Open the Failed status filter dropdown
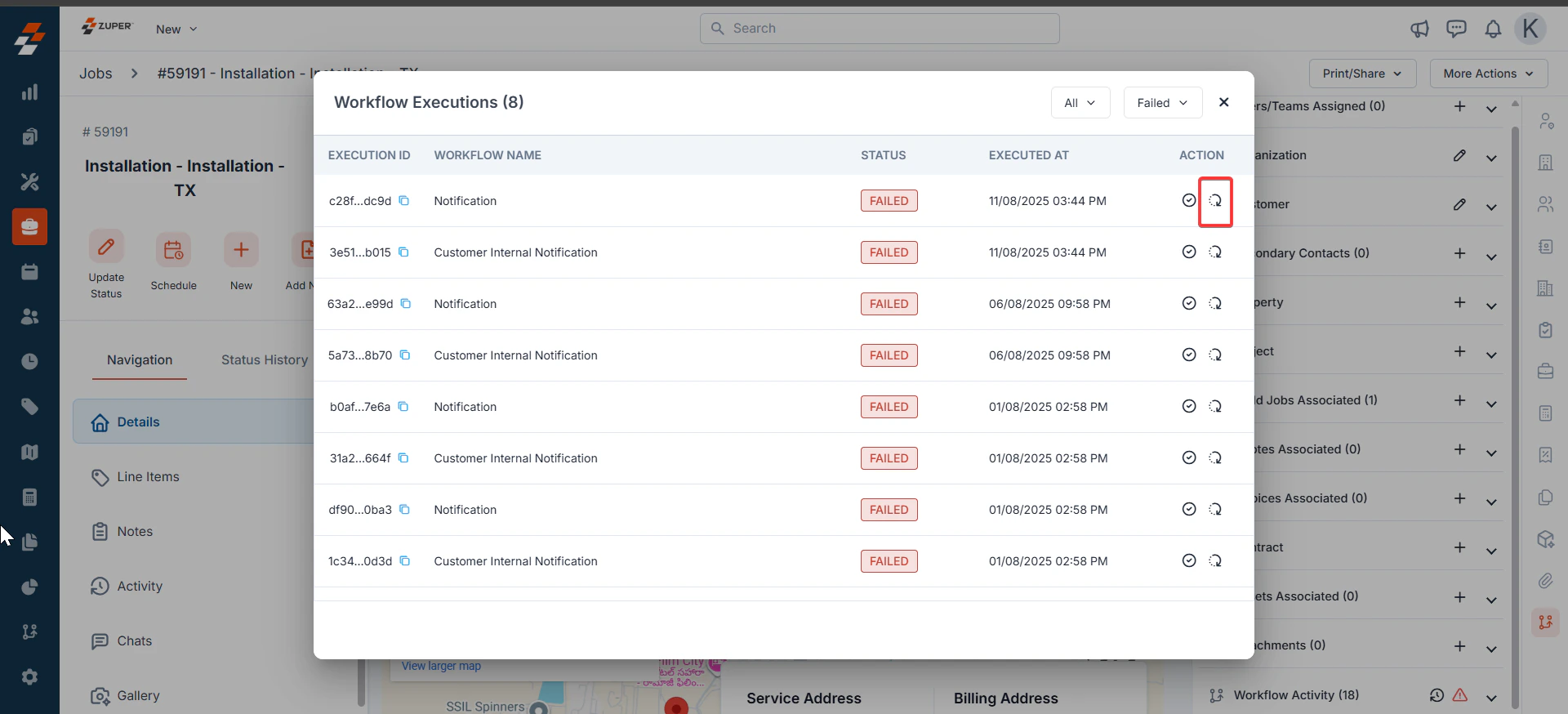This screenshot has height=714, width=1568. click(x=1163, y=103)
